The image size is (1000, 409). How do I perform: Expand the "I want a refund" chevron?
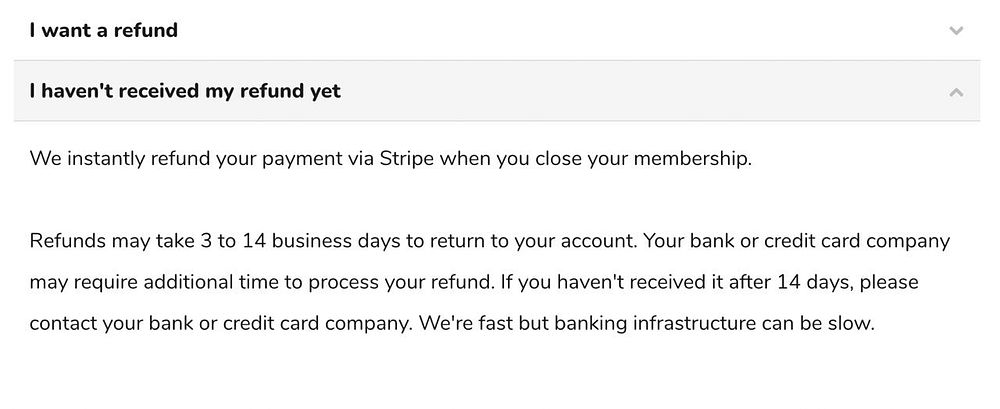[x=956, y=31]
